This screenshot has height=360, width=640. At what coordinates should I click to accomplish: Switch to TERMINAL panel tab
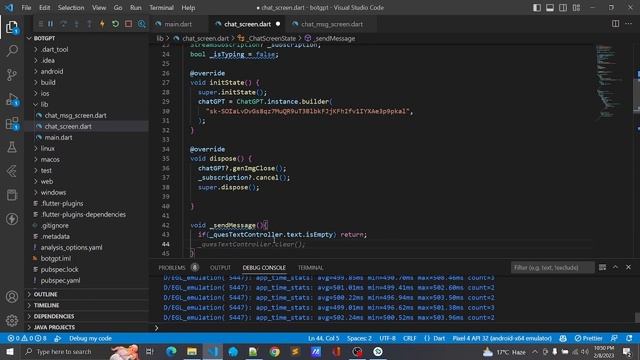[x=311, y=268]
